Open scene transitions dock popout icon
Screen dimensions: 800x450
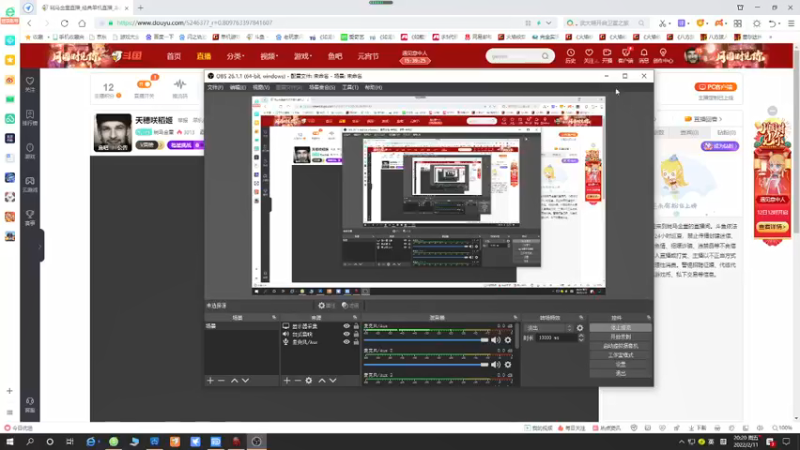click(581, 318)
